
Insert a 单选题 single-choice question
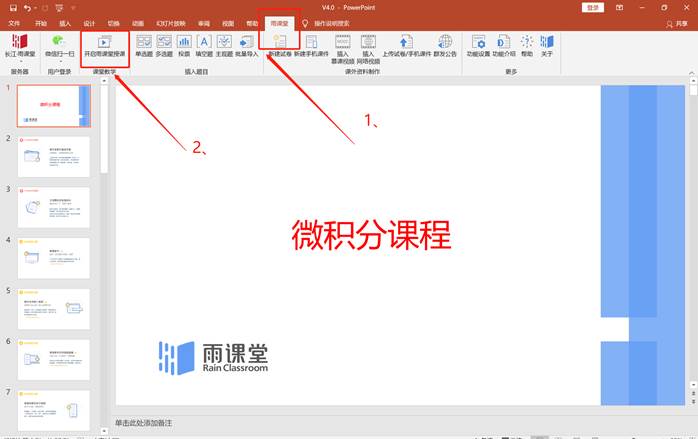pyautogui.click(x=144, y=46)
